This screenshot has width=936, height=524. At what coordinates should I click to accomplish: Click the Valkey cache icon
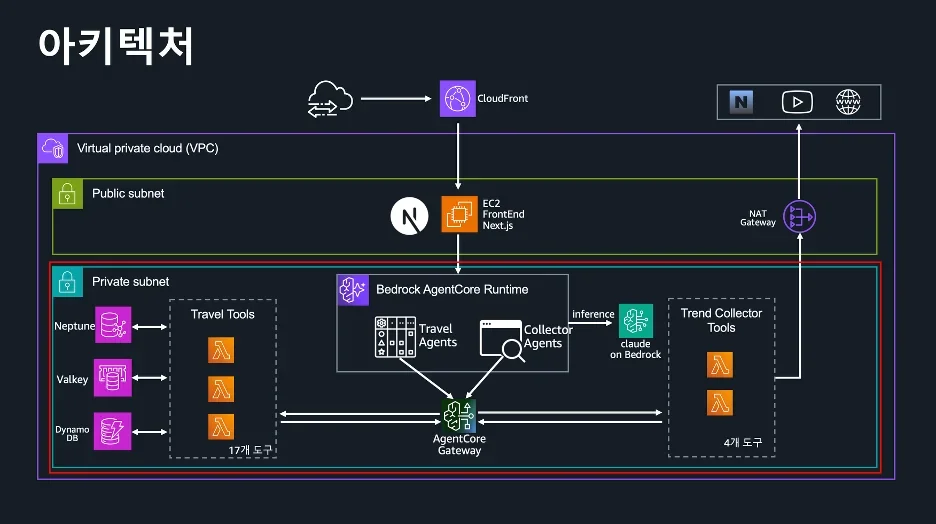113,377
